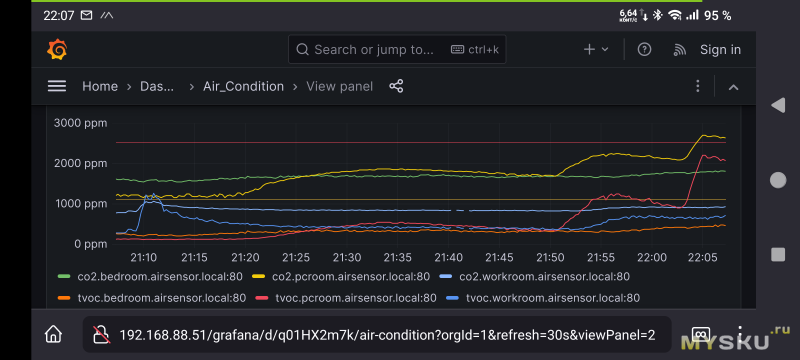Tap the Wi-Fi status icon

pos(675,16)
